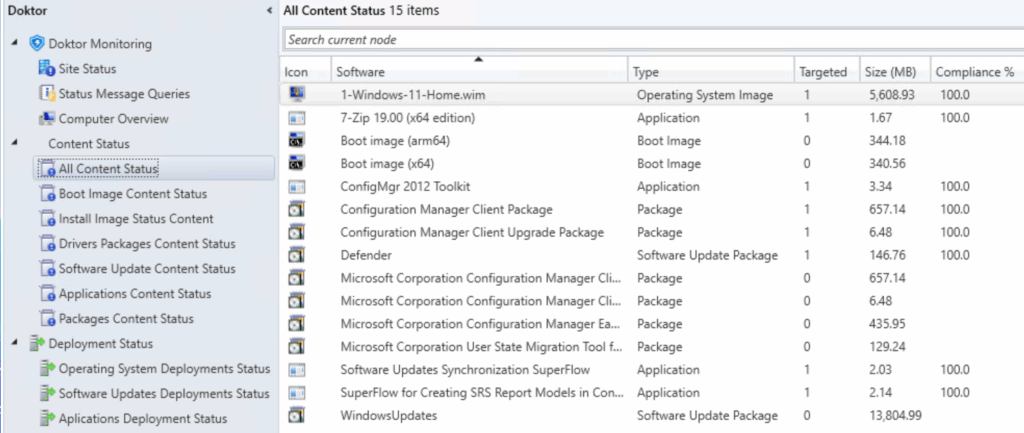Click the Search current node field
Viewport: 1024px width, 433px height.
point(650,40)
